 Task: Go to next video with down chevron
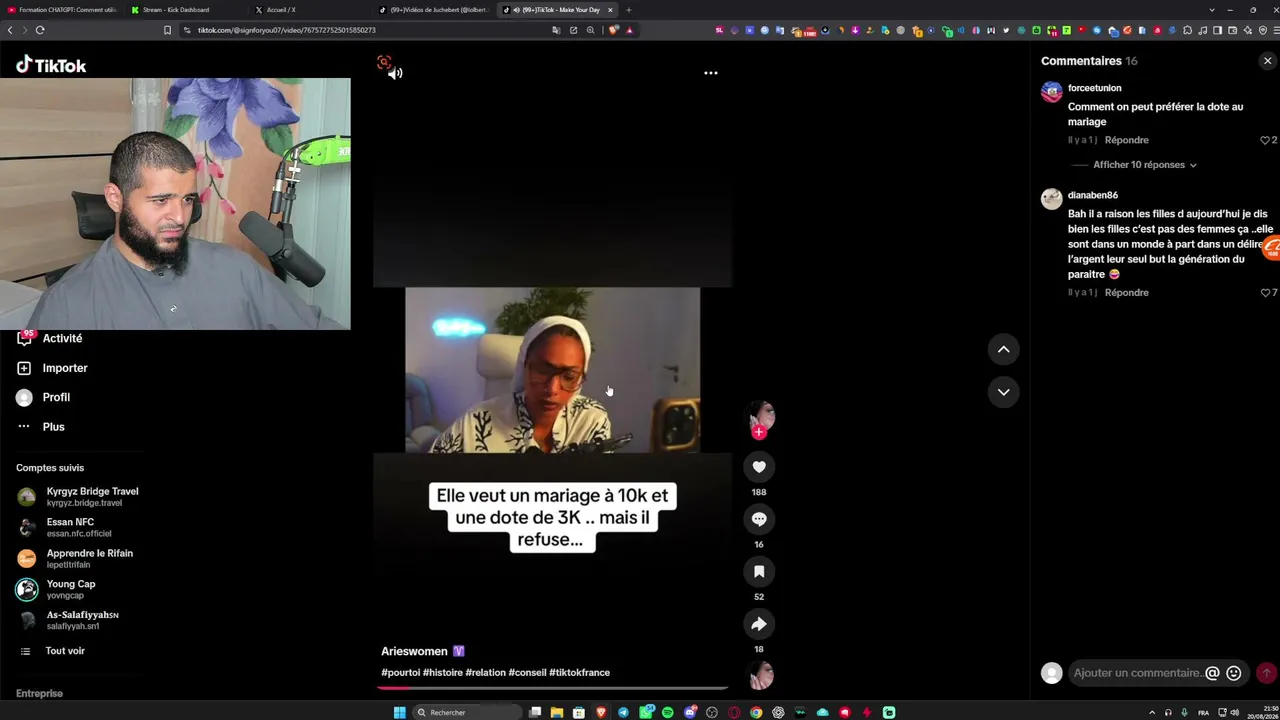click(x=1003, y=392)
